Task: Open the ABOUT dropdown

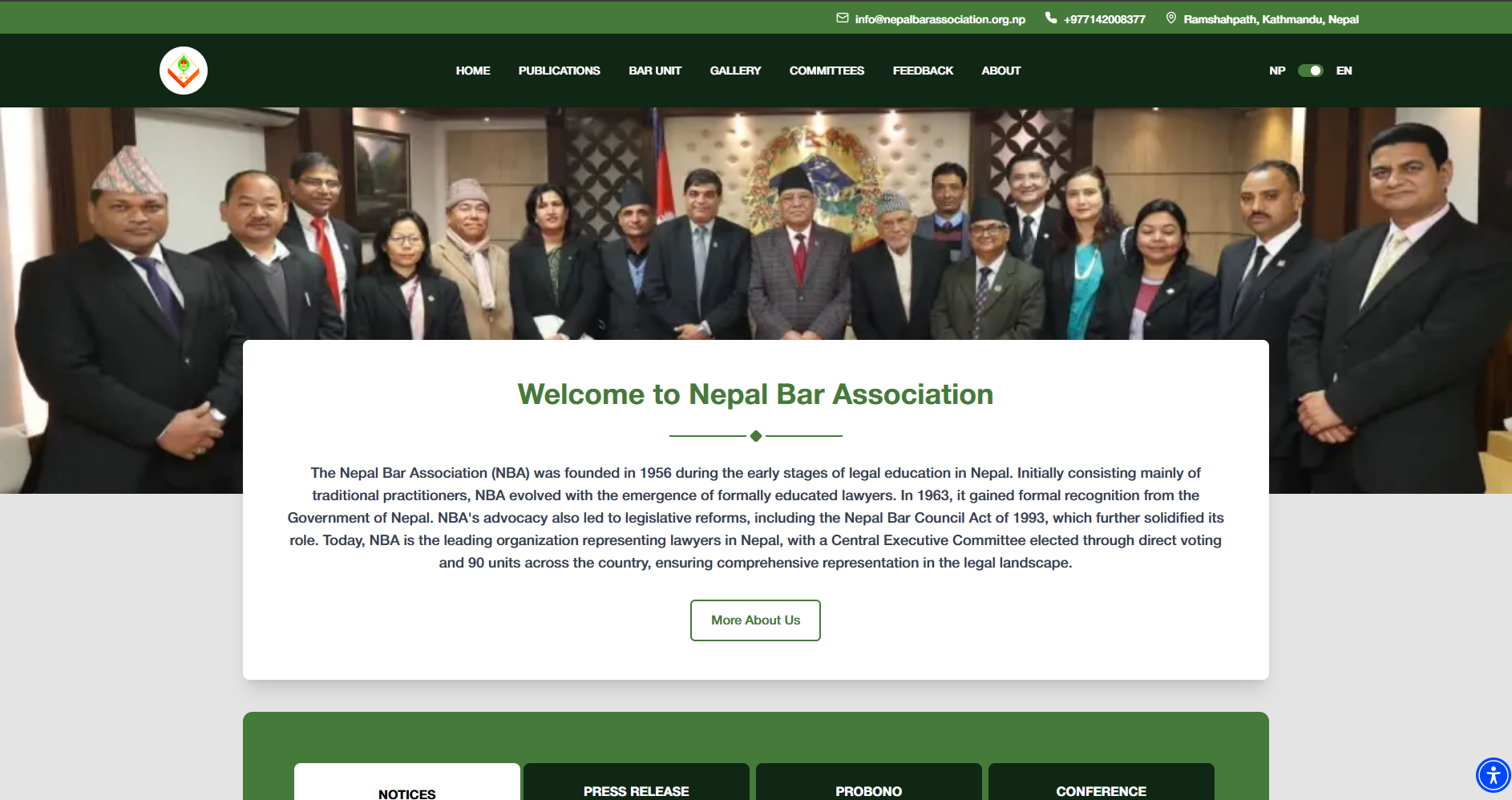Action: coord(1001,71)
